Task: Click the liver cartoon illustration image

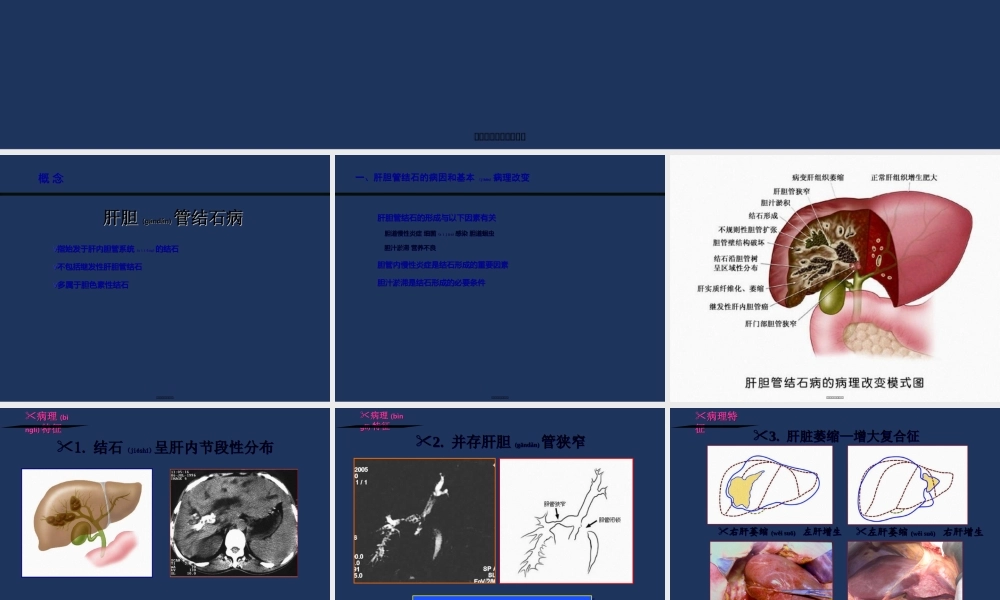Action: pos(87,522)
